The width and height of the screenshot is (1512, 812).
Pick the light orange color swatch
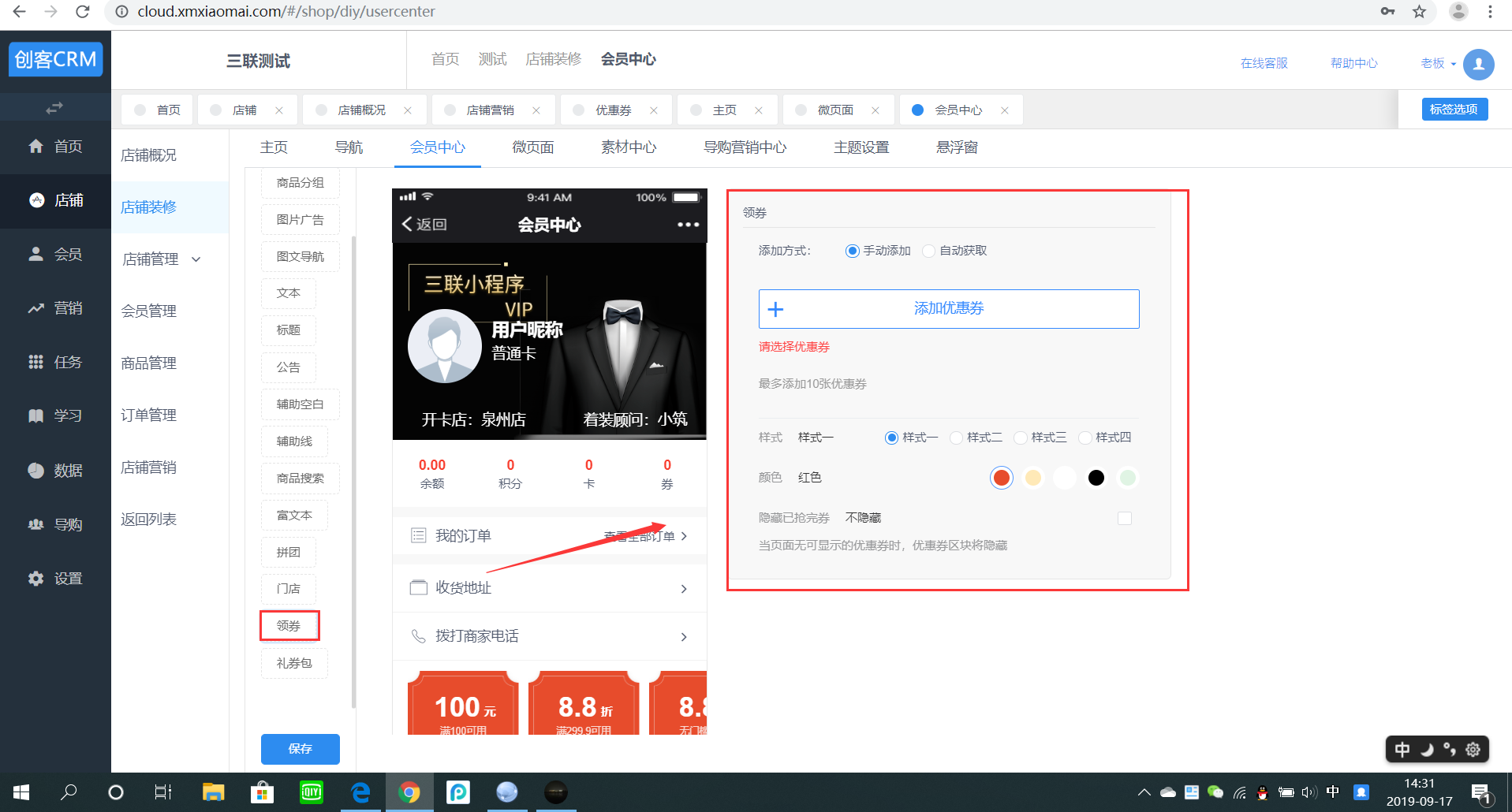click(1033, 478)
